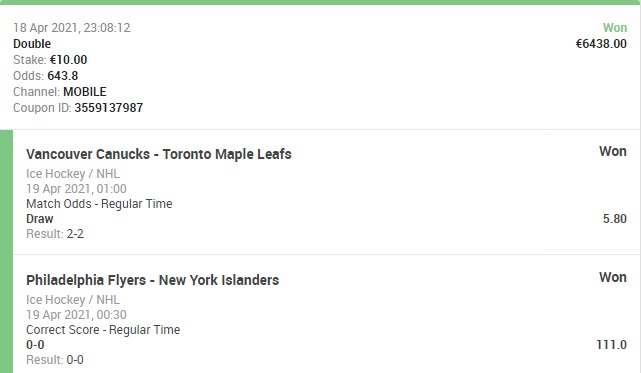Click the 111.0 odds for correct score
The height and width of the screenshot is (373, 641).
click(x=611, y=345)
